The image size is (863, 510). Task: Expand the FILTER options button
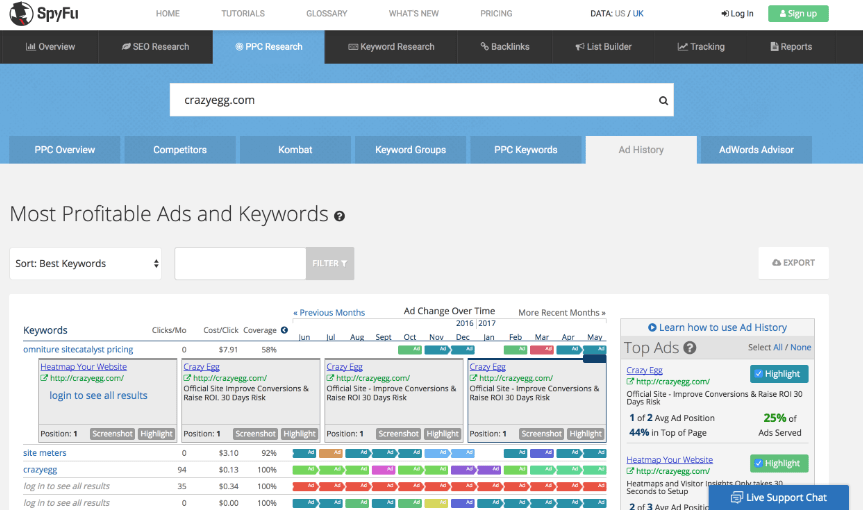click(329, 264)
